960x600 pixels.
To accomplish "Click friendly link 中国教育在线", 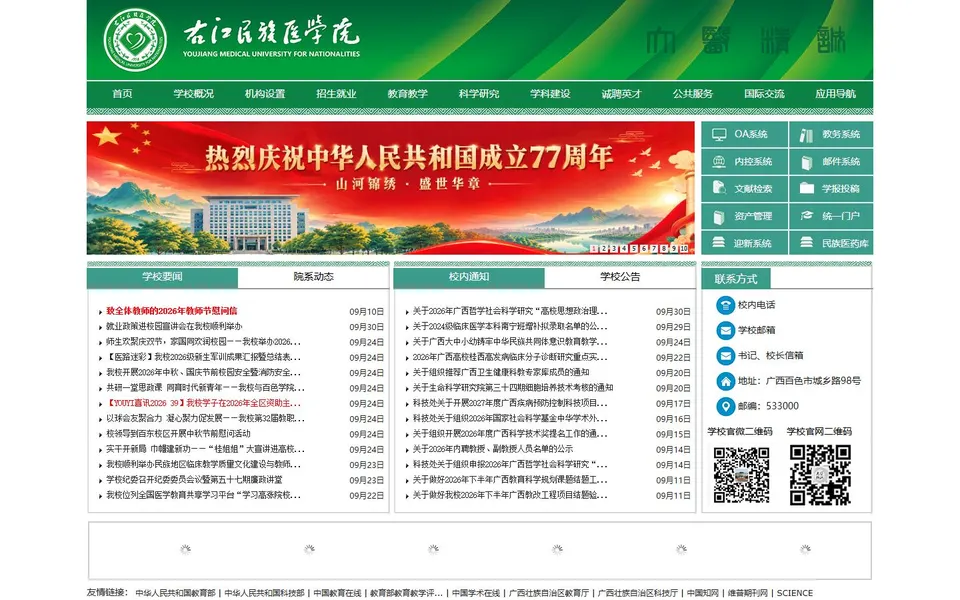I will tap(337, 593).
